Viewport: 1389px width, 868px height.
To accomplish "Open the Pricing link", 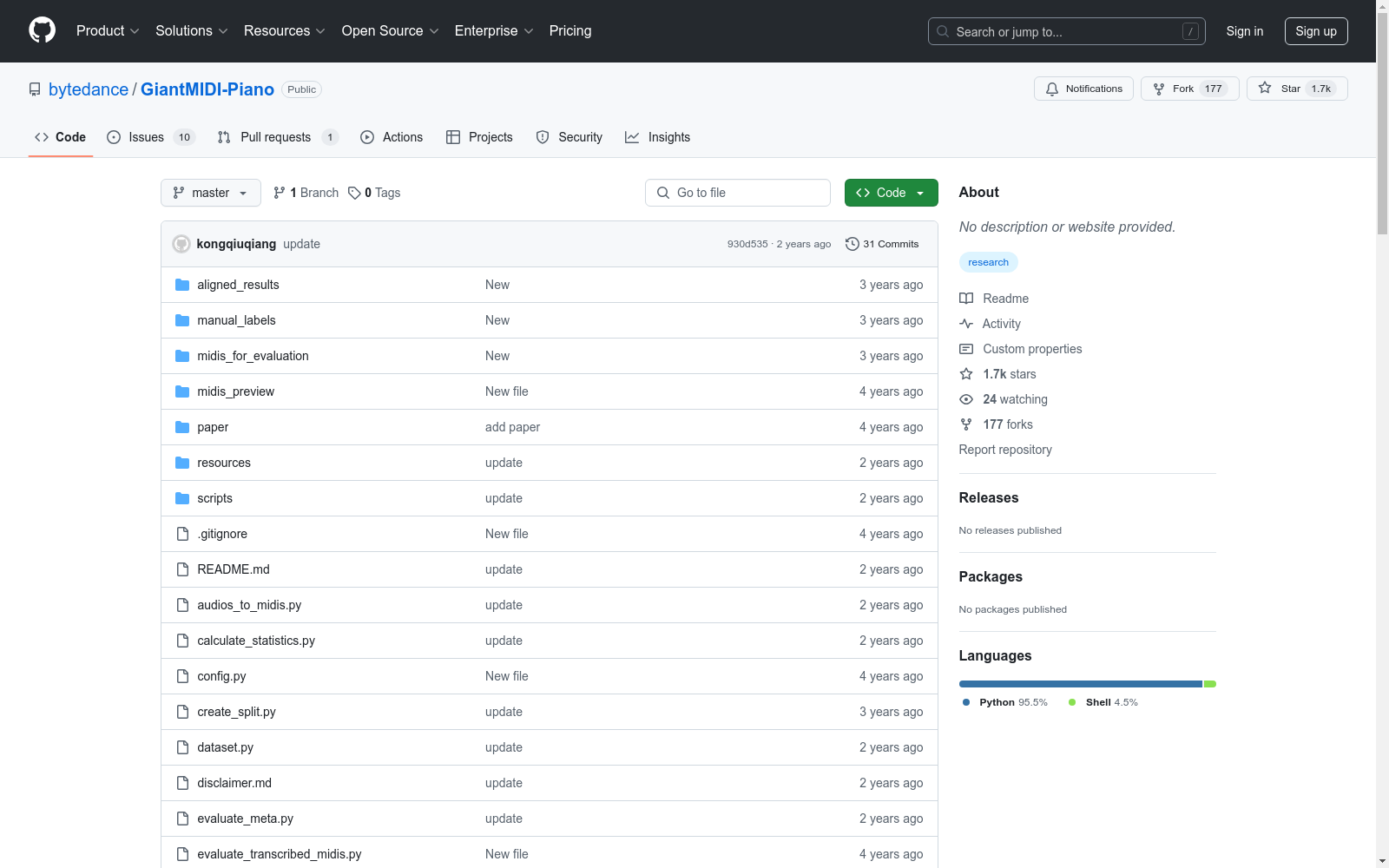I will click(570, 30).
